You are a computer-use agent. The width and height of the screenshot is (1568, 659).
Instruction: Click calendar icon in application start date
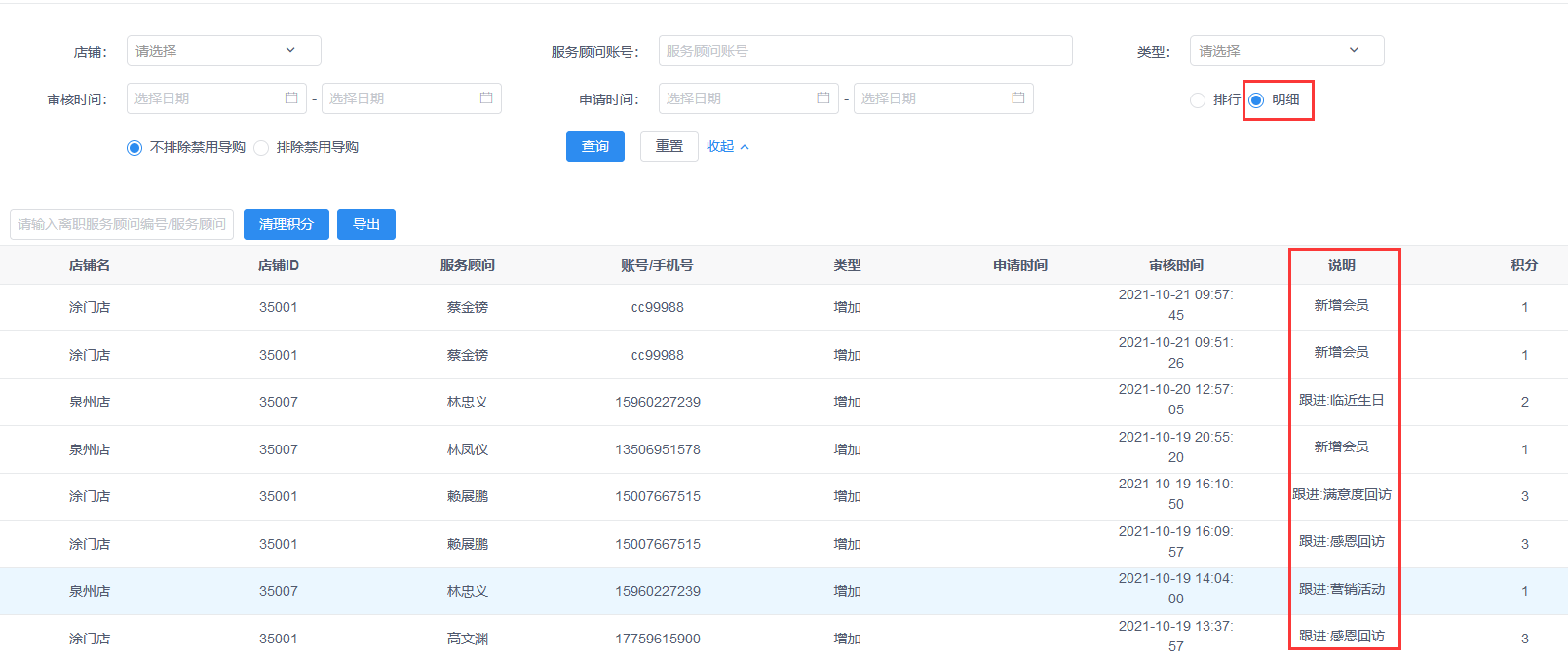point(822,98)
